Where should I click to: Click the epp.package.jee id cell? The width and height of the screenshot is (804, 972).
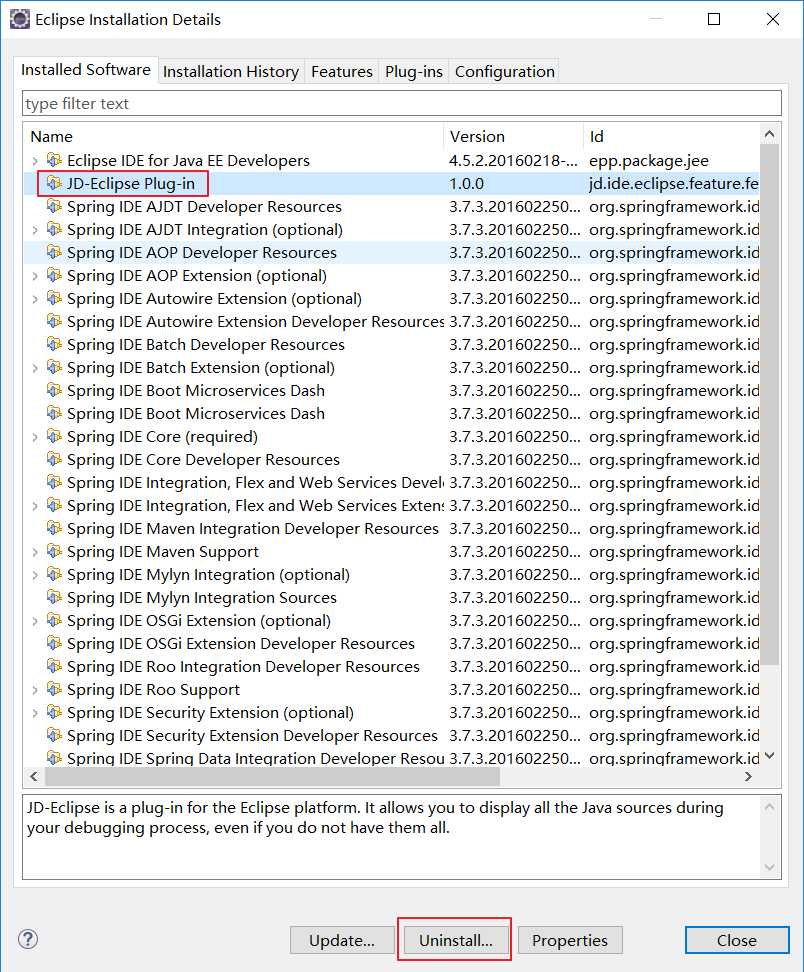pyautogui.click(x=648, y=161)
